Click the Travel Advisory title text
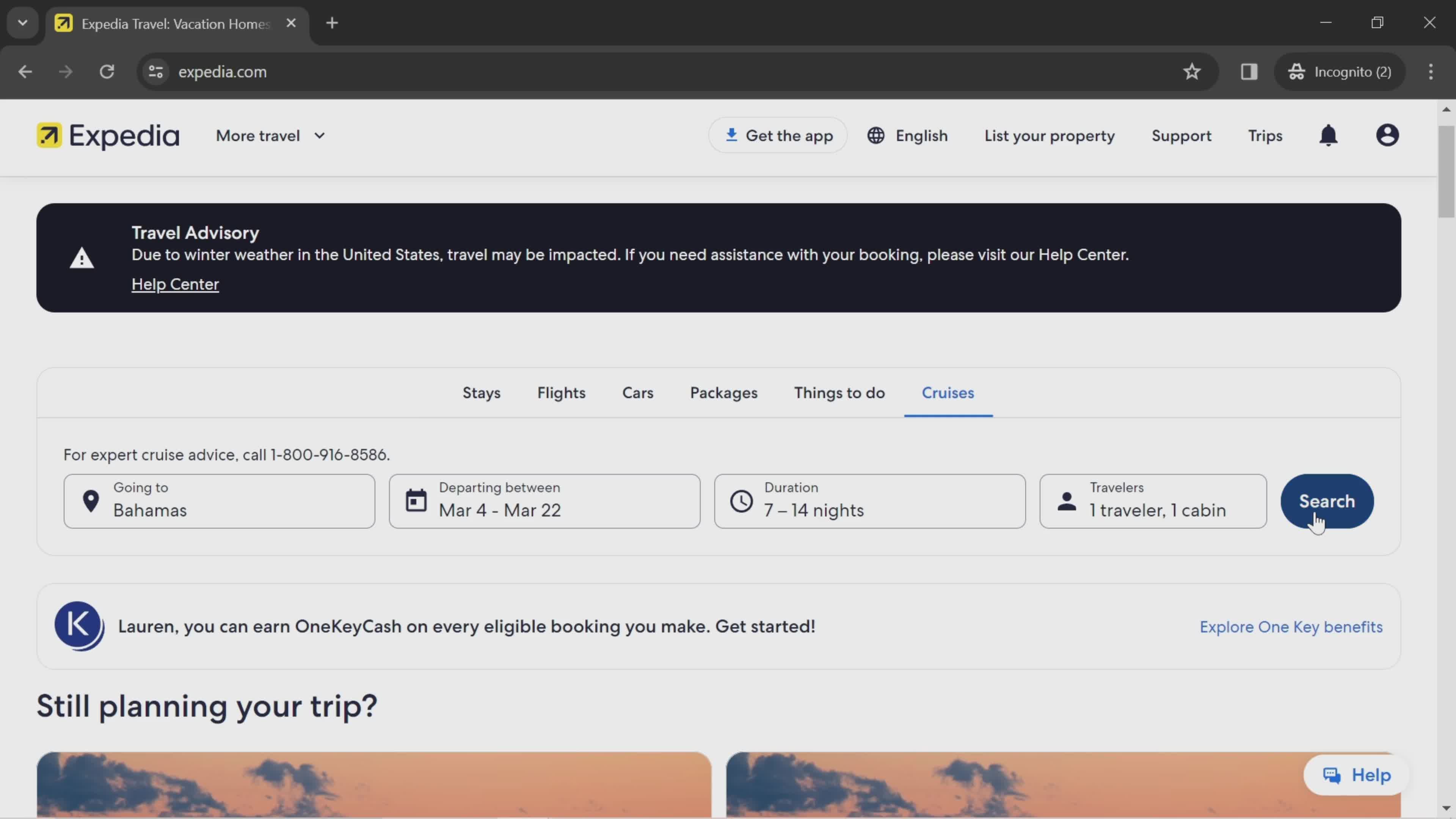The height and width of the screenshot is (819, 1456). tap(195, 233)
